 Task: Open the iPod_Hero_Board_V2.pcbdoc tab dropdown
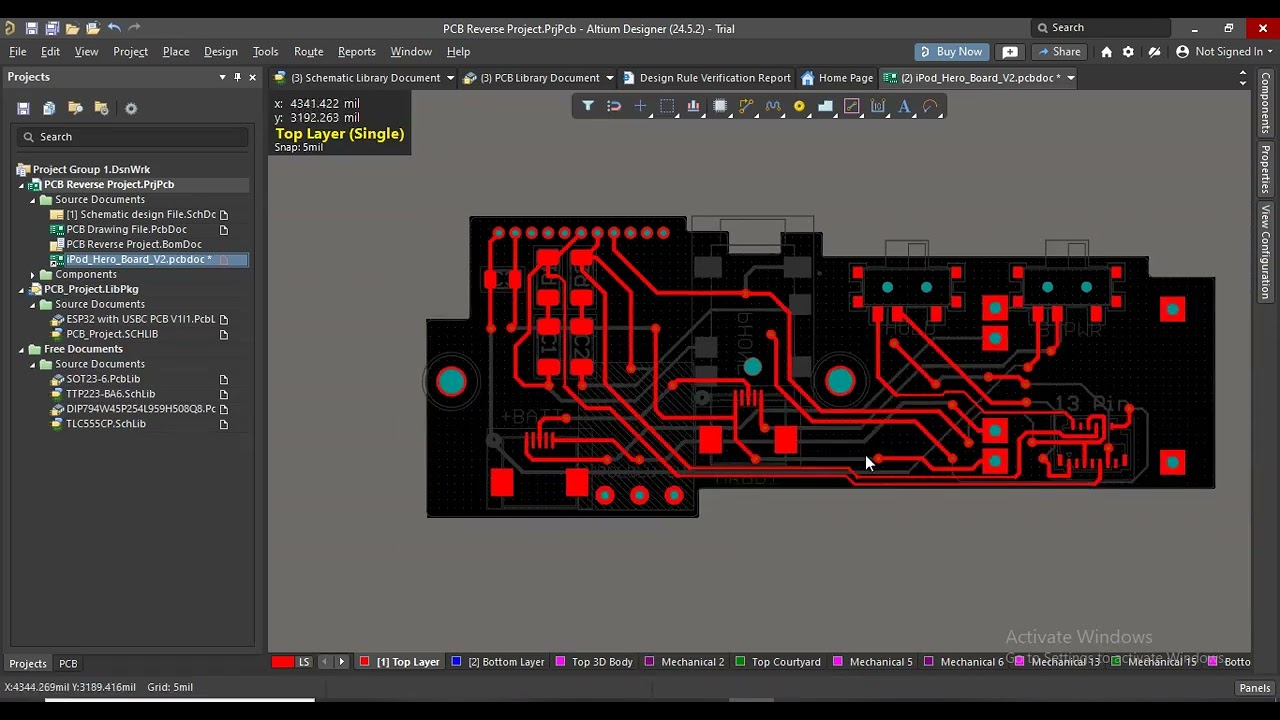tap(1070, 78)
